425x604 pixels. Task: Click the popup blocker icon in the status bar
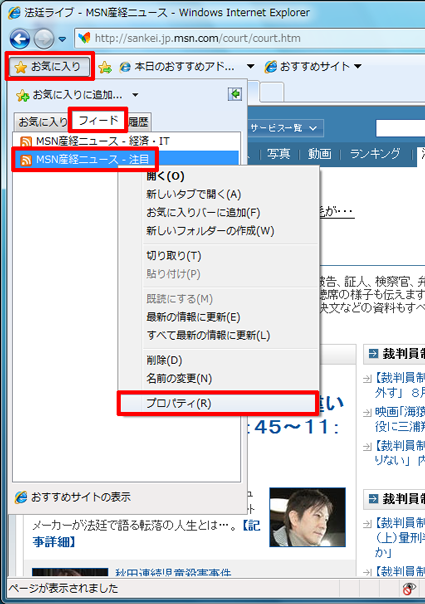pyautogui.click(x=408, y=588)
